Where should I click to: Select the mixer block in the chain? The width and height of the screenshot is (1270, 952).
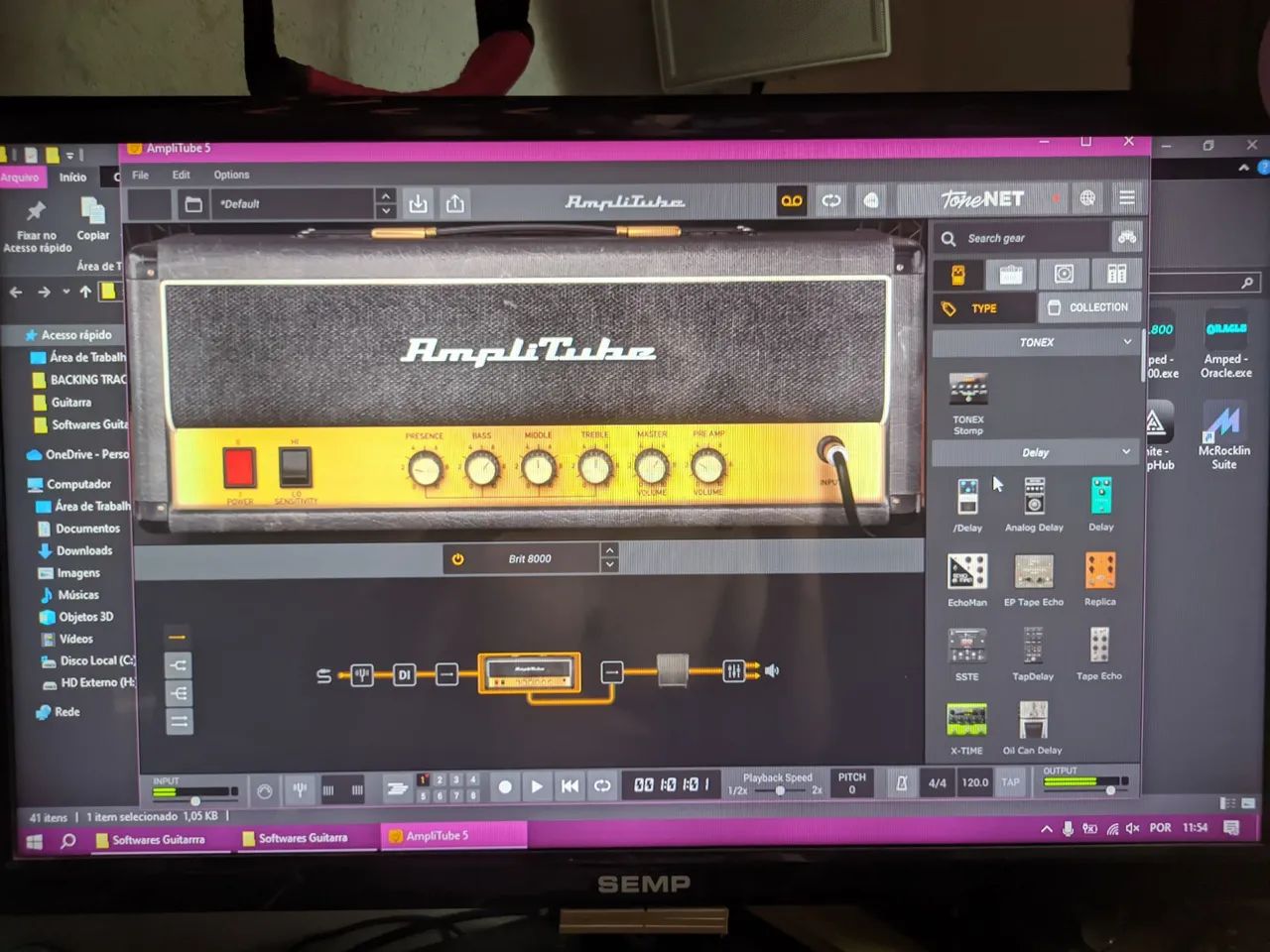[x=733, y=672]
